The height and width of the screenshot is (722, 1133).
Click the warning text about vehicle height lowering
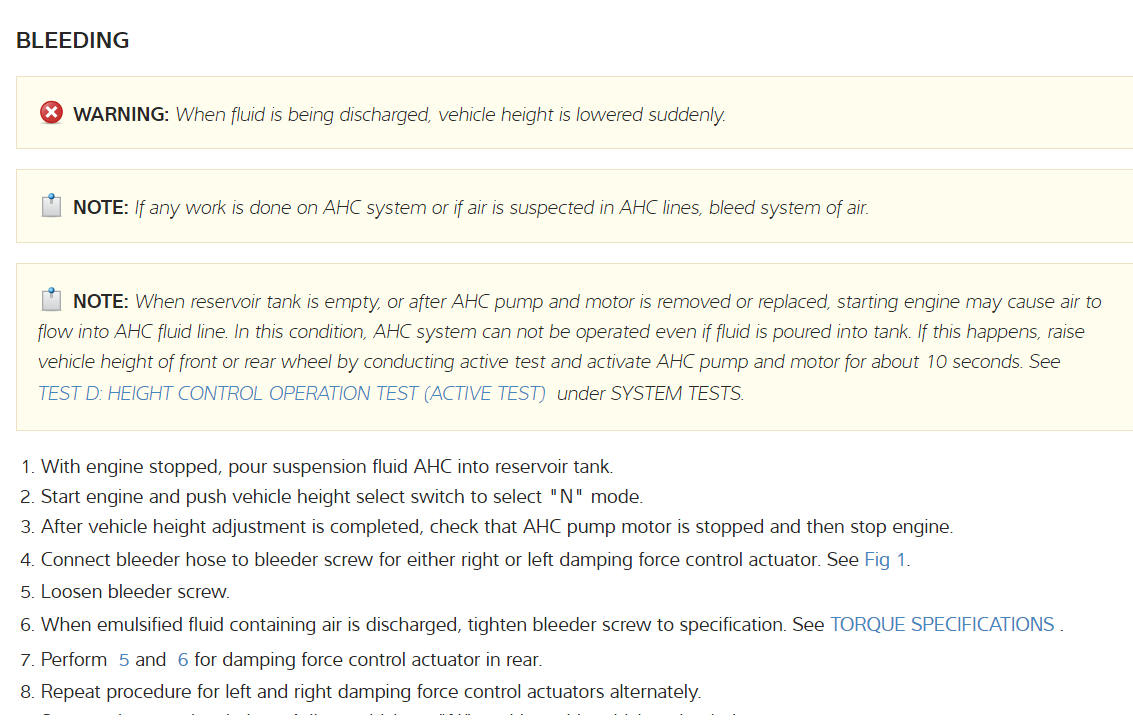coord(450,114)
